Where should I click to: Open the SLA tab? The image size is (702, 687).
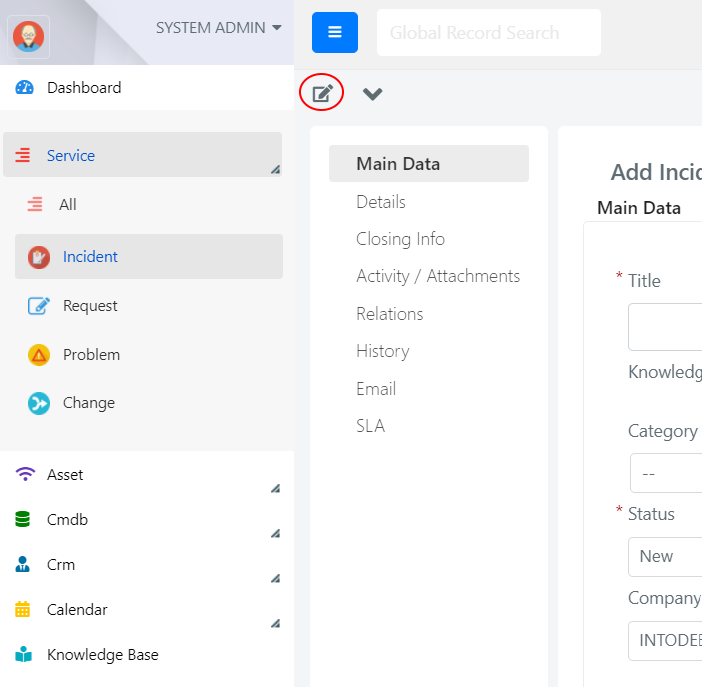[370, 426]
